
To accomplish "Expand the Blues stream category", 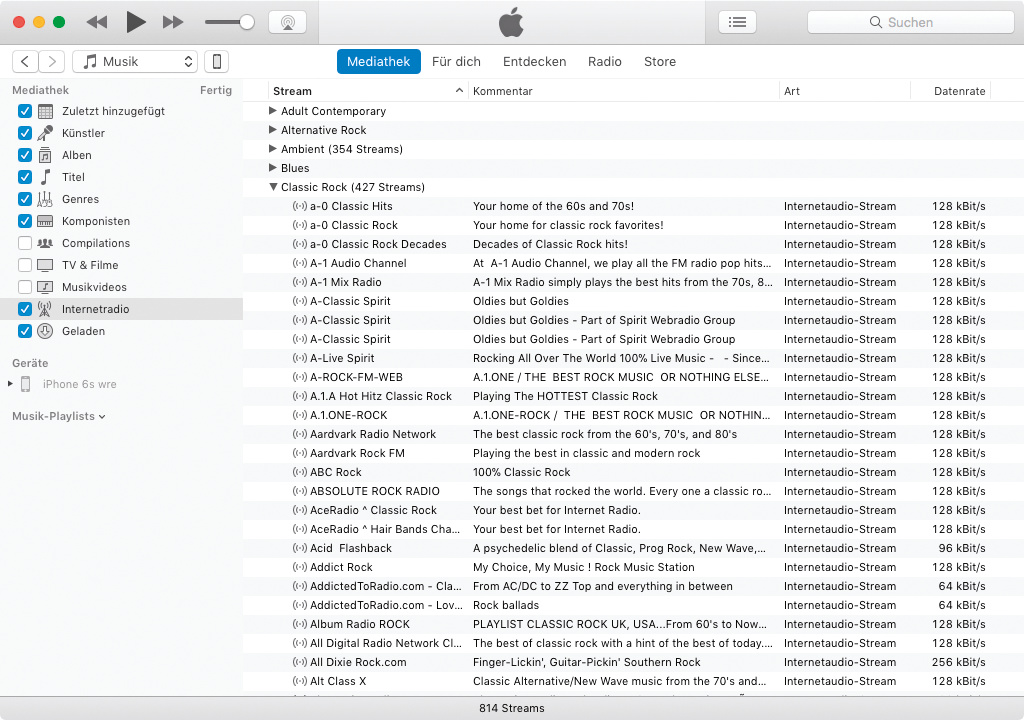I will 273,168.
